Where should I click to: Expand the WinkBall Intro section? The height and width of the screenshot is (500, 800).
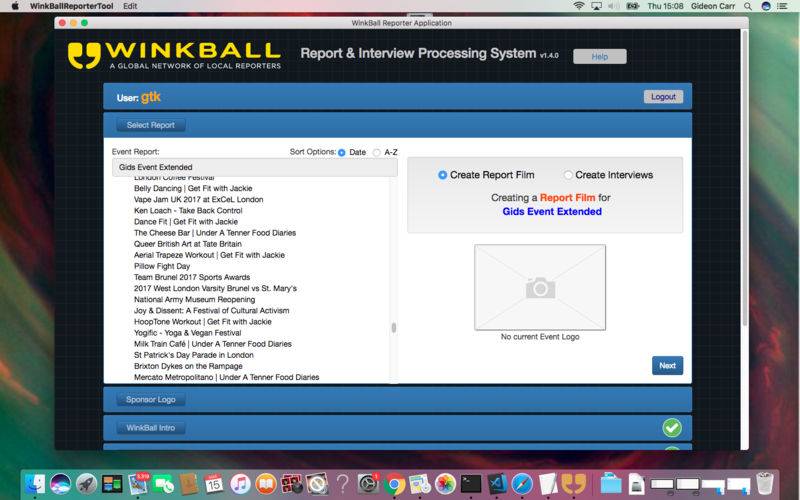tap(151, 428)
